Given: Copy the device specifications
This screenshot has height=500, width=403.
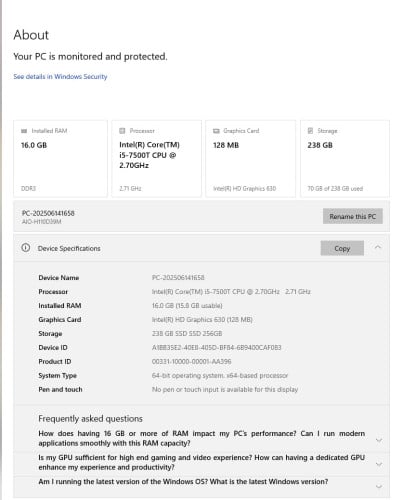Looking at the screenshot, I should (342, 248).
